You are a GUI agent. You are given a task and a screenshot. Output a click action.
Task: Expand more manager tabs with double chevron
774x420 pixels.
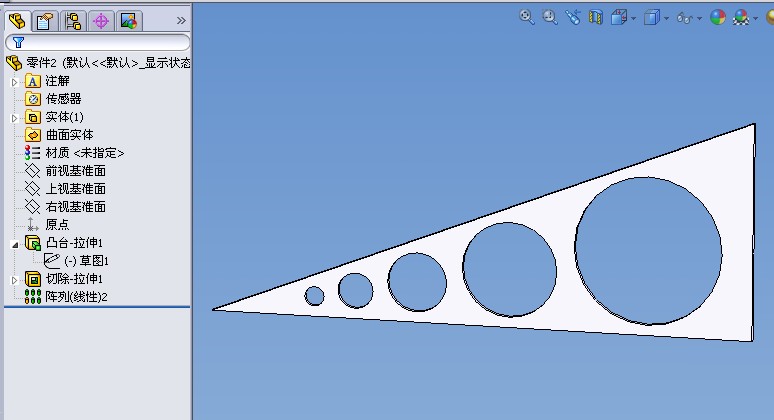(181, 20)
